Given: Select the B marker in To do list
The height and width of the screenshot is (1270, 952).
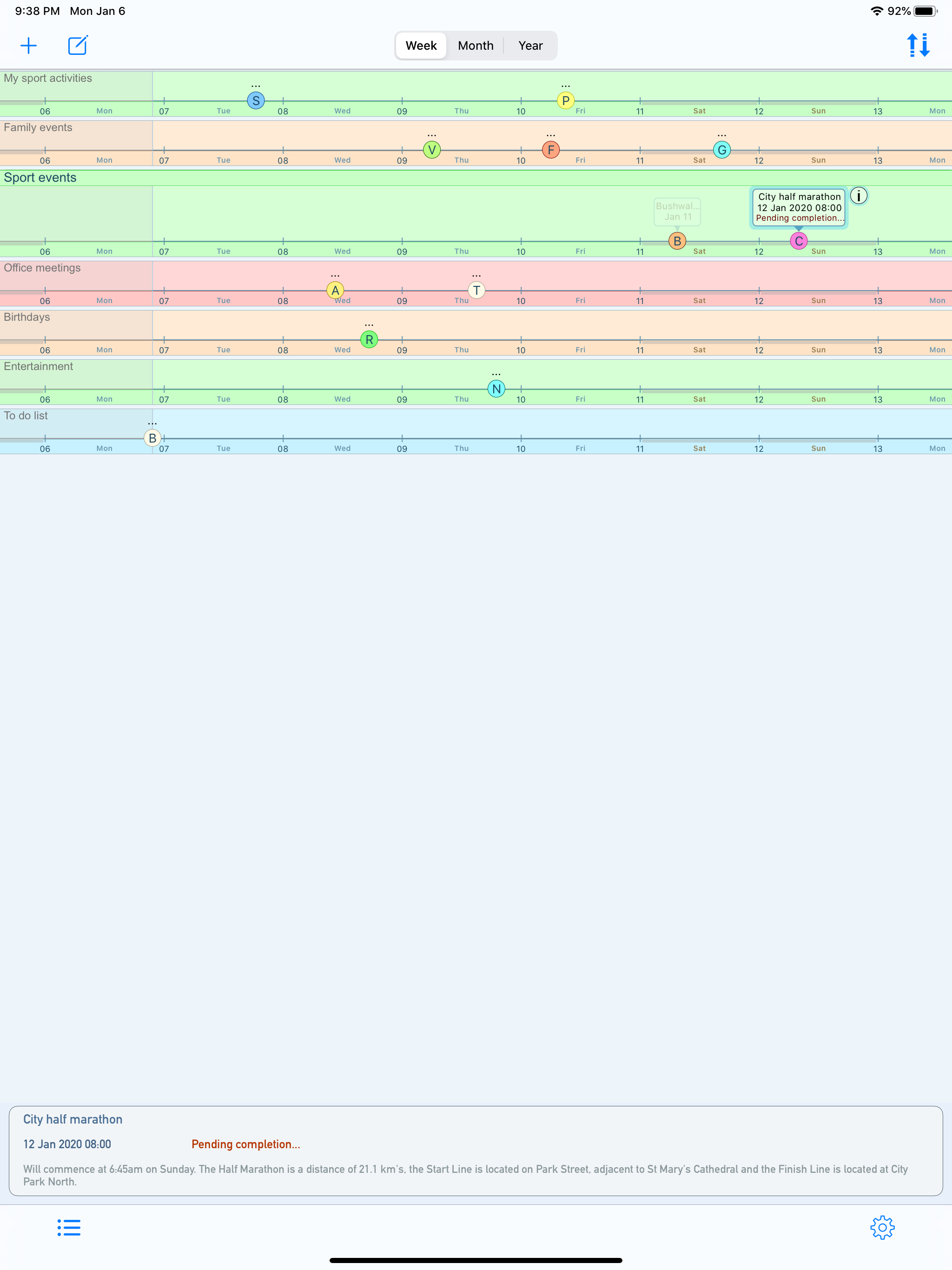Looking at the screenshot, I should [152, 438].
